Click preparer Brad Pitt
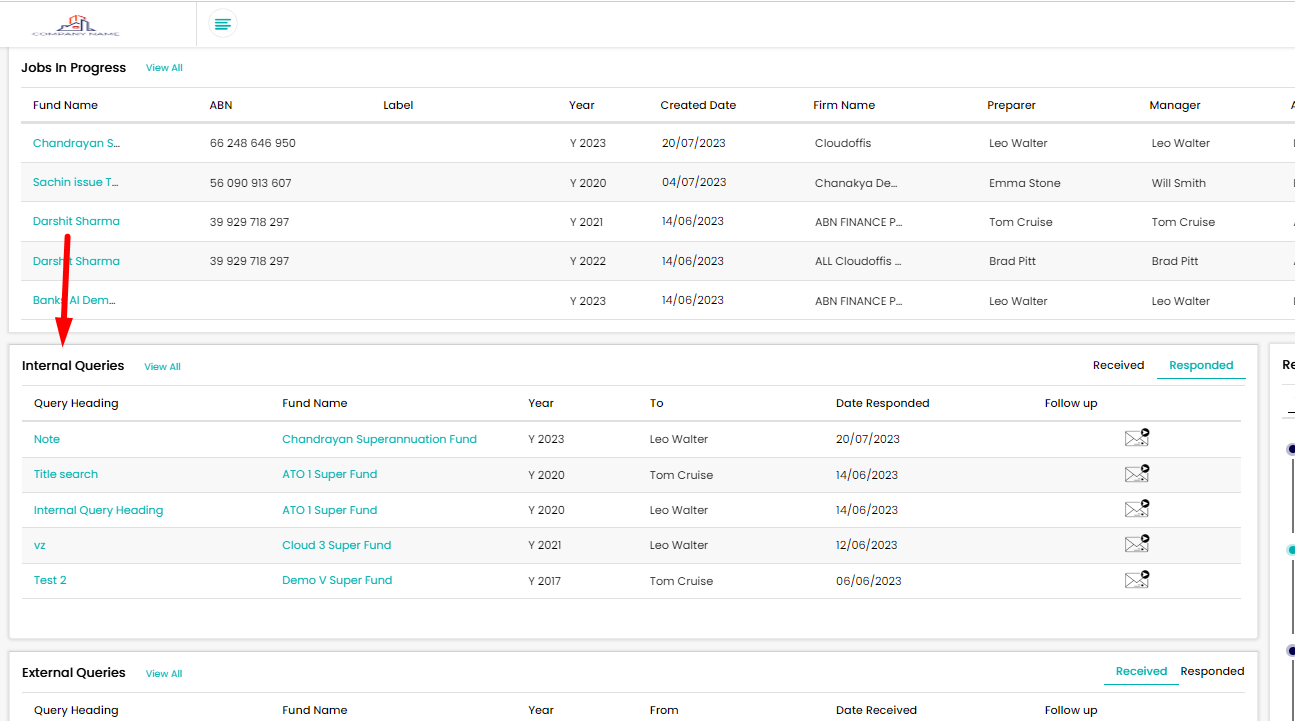The image size is (1295, 721). tap(1013, 261)
